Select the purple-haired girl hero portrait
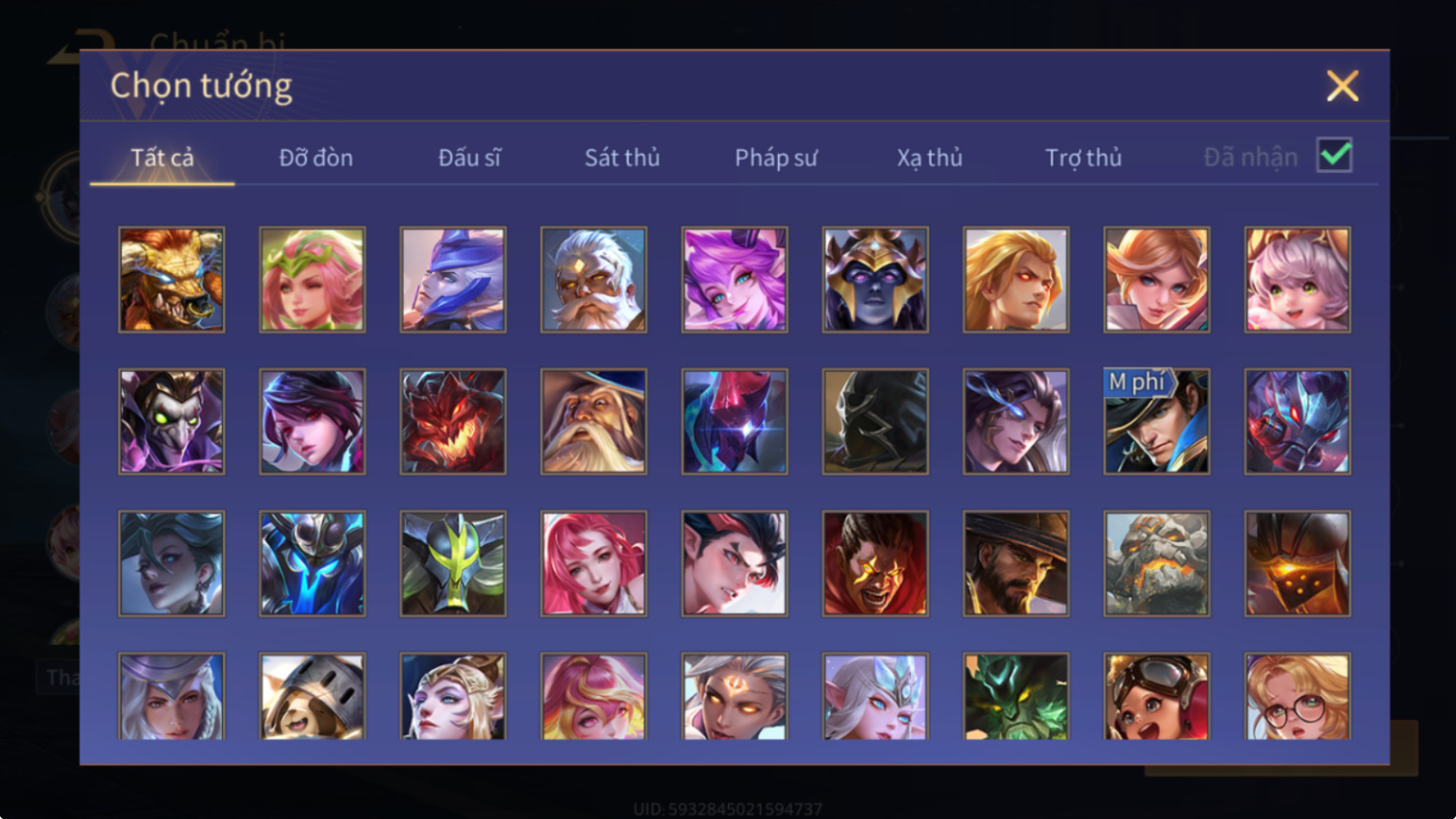This screenshot has width=1456, height=819. click(735, 280)
